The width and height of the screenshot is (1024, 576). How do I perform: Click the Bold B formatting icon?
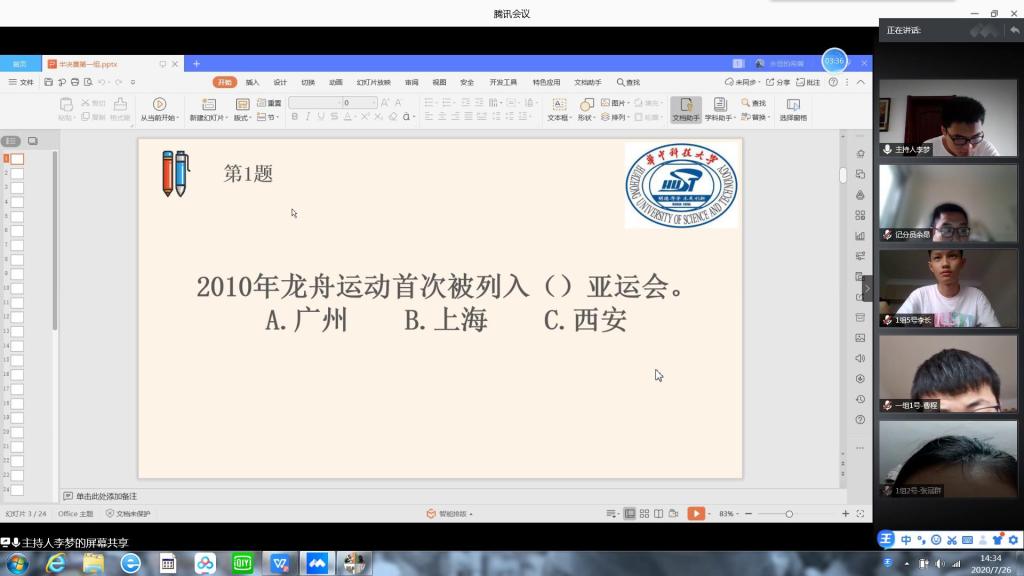click(295, 116)
